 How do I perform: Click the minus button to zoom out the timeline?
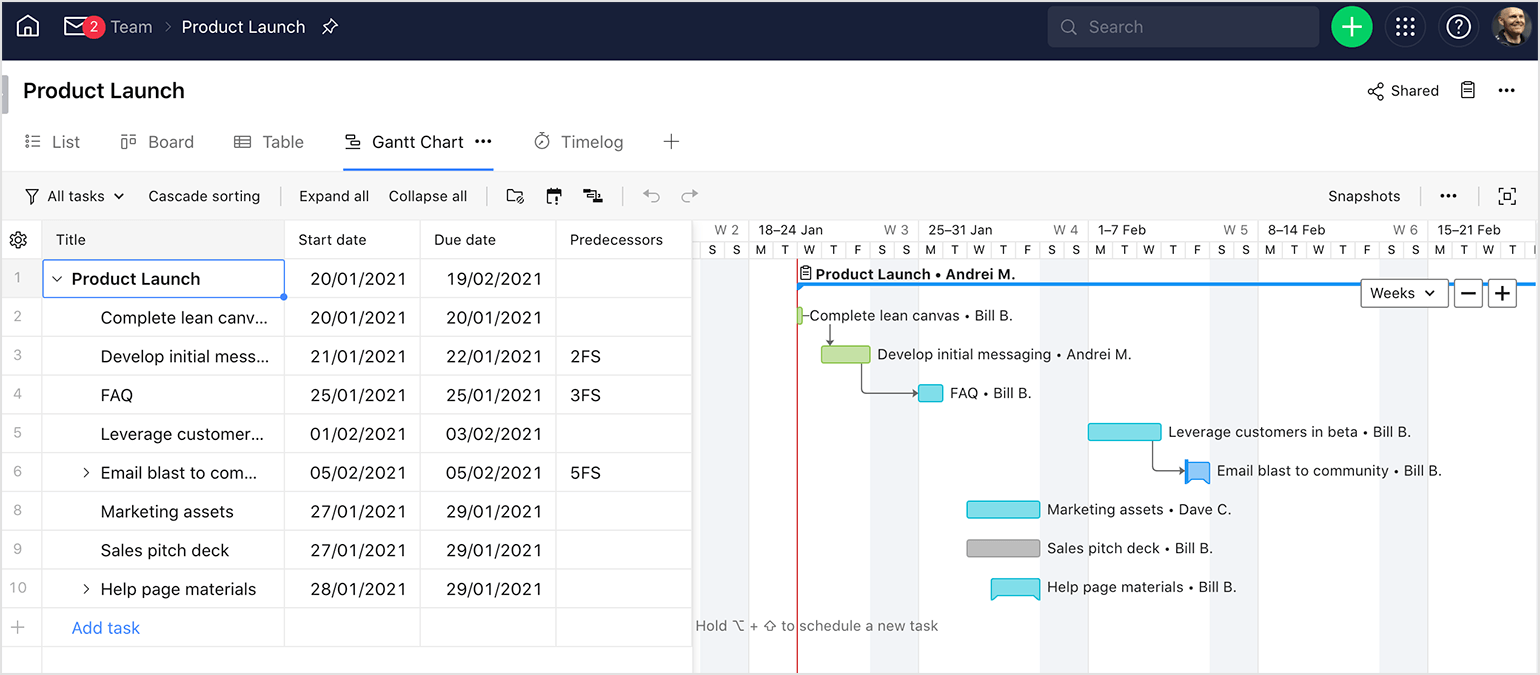coord(1468,293)
